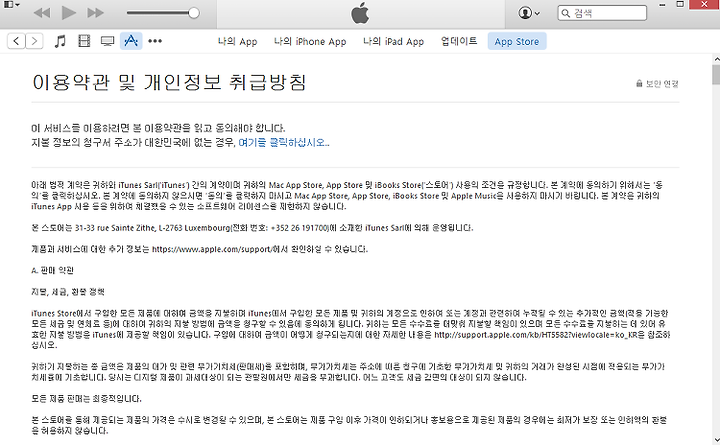720x445 pixels.
Task: Click the Apple logo in header
Action: tap(360, 13)
